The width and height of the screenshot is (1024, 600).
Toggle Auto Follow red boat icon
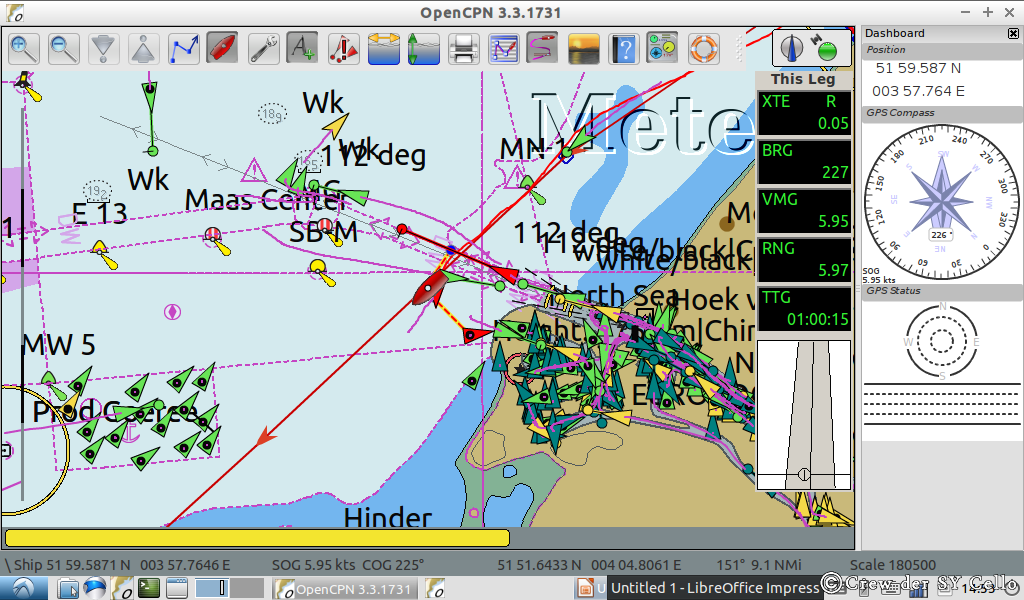222,47
